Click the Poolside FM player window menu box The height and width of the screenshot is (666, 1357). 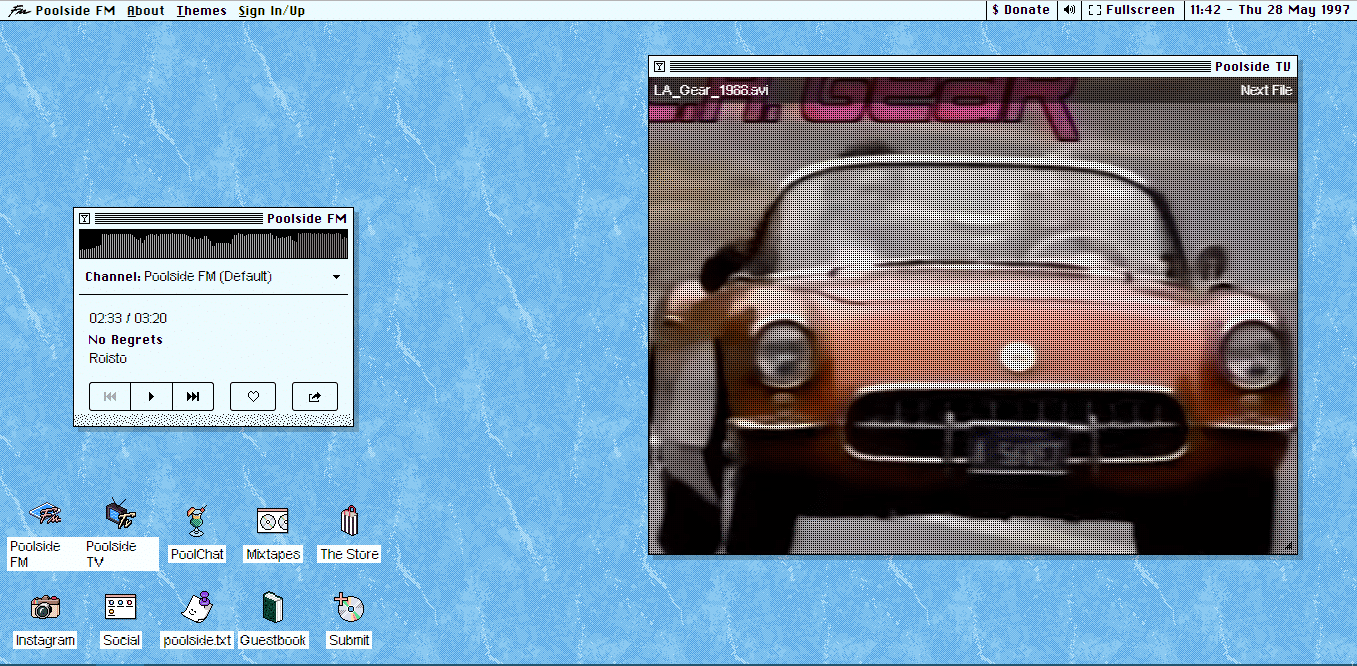84,218
